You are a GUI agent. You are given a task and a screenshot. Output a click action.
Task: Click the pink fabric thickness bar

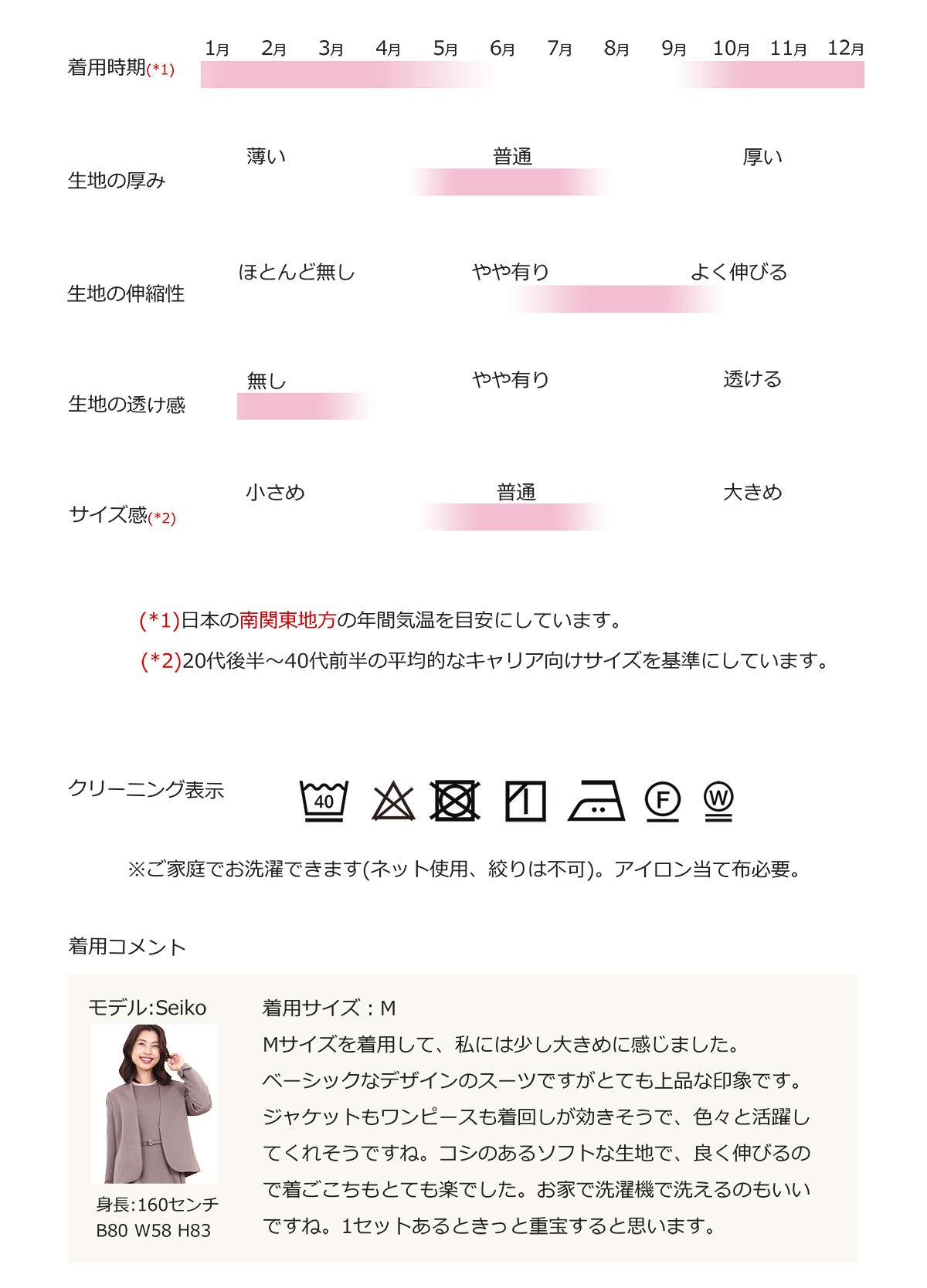pyautogui.click(x=510, y=182)
